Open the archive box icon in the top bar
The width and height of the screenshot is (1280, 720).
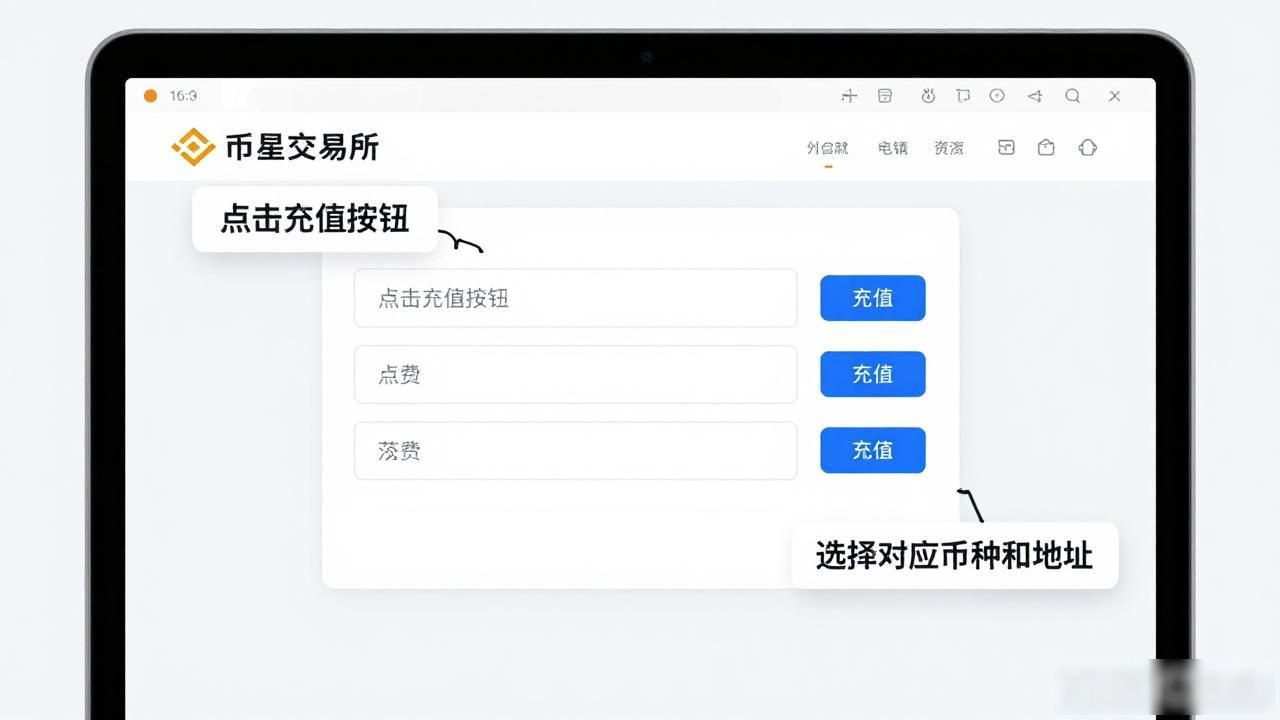885,96
